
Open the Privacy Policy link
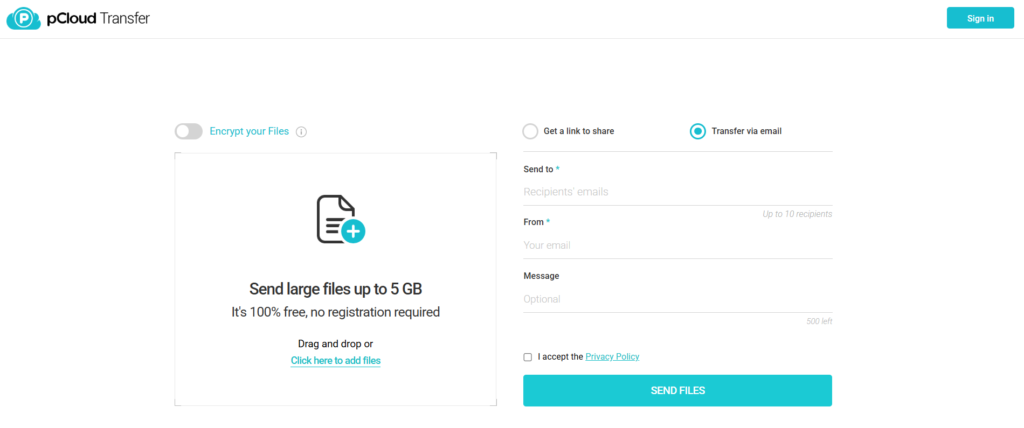(612, 356)
